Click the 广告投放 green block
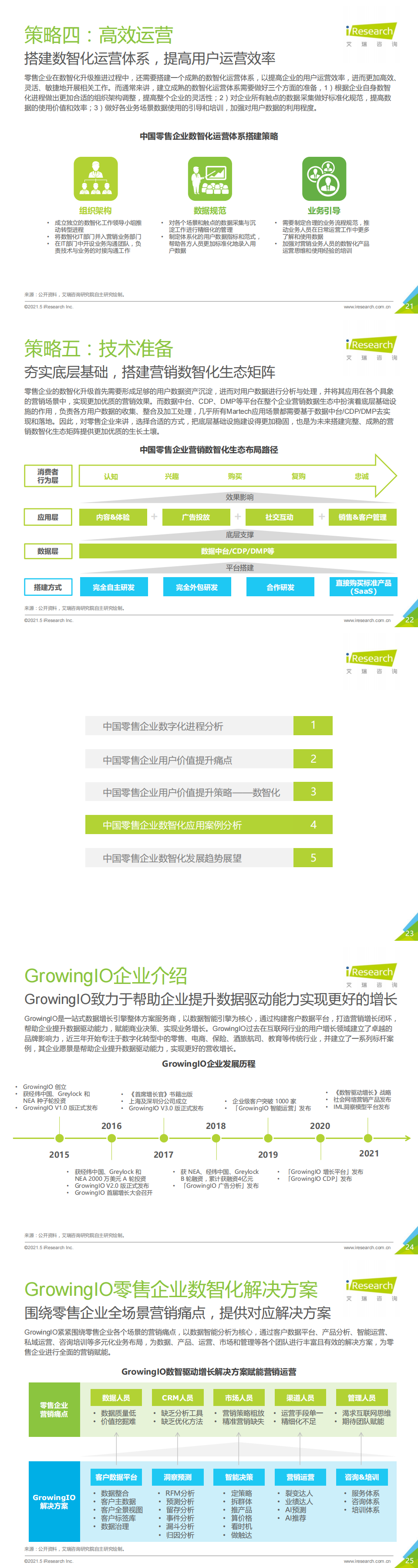Screen dimensions: 418x1568 point(196,517)
